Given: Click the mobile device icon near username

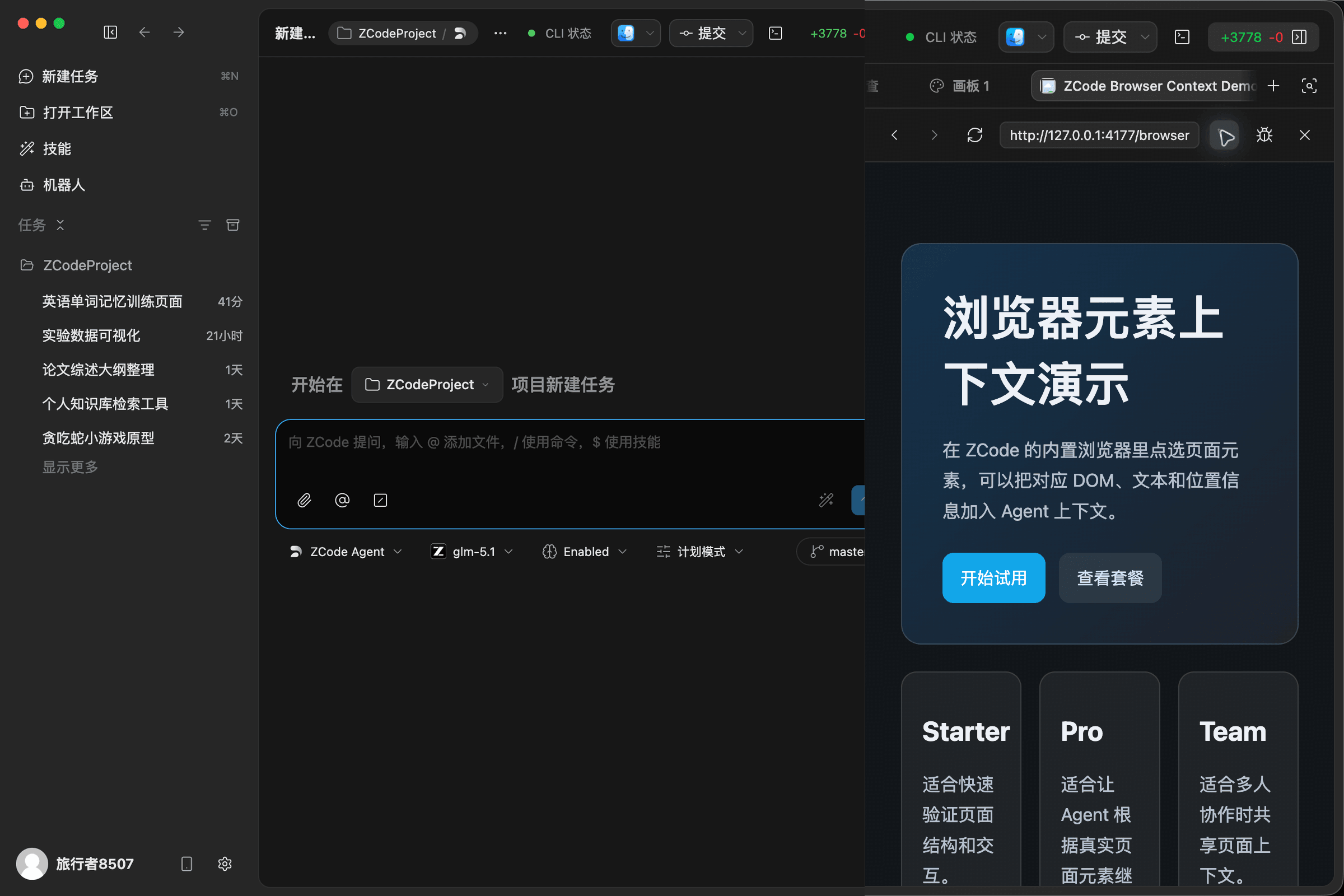Looking at the screenshot, I should click(x=186, y=864).
